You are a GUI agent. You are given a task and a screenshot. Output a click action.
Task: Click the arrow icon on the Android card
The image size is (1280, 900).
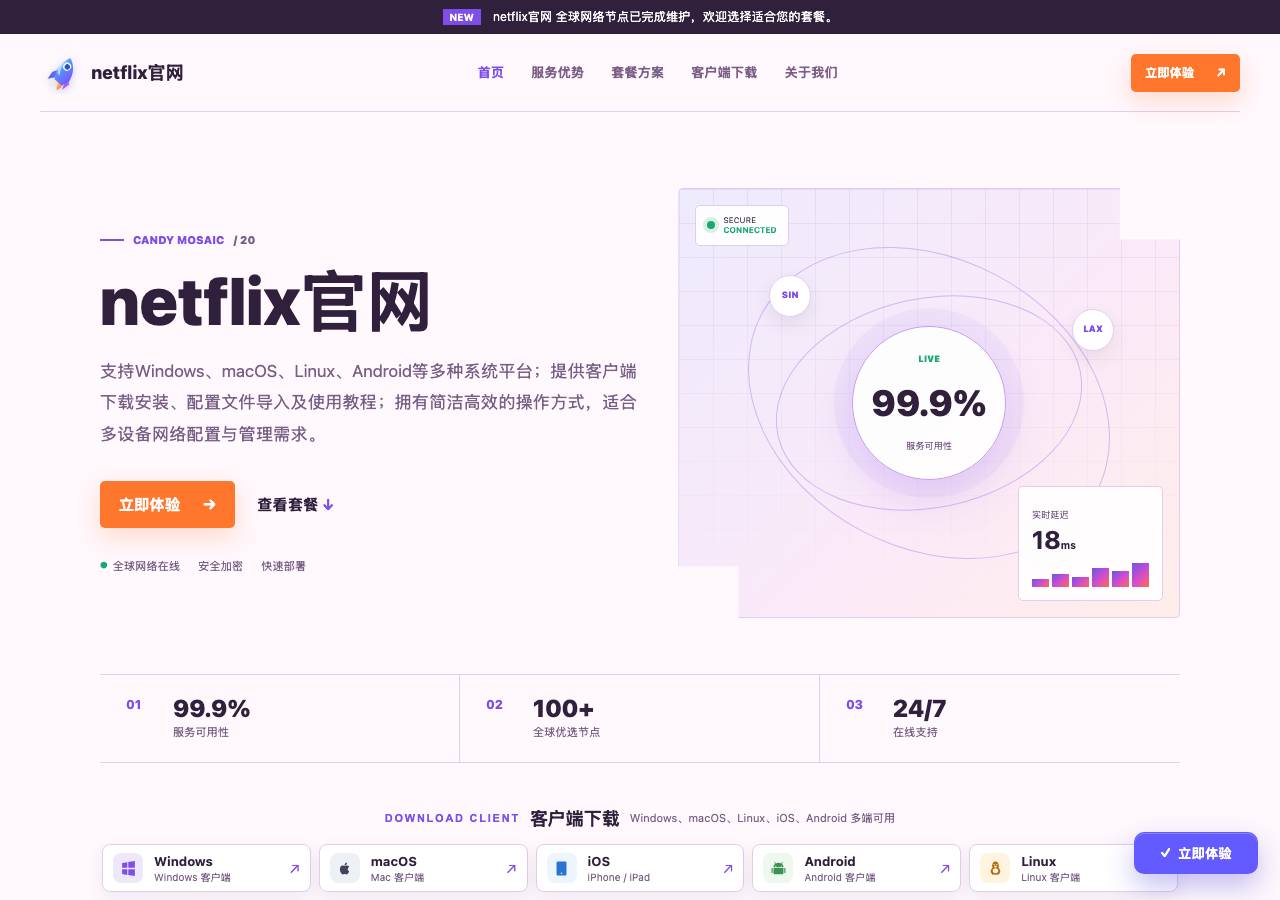(x=945, y=869)
